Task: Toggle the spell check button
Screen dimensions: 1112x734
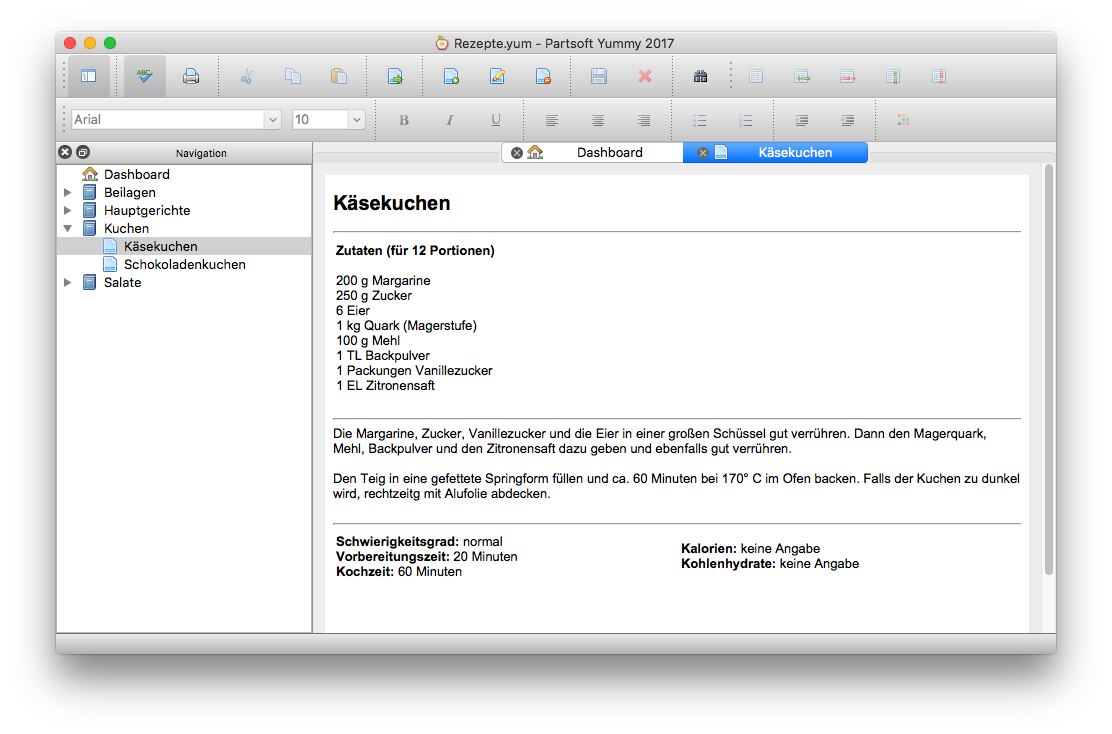Action: click(145, 76)
